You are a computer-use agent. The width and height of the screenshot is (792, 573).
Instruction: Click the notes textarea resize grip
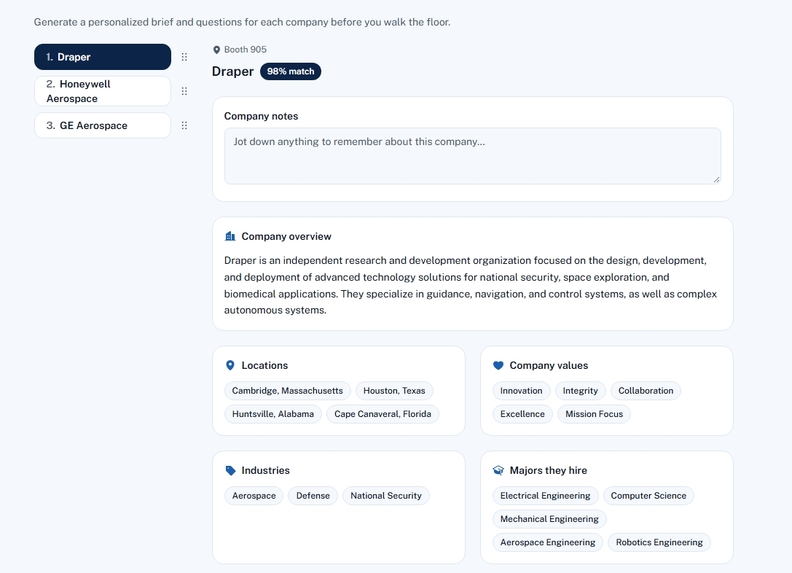[716, 179]
